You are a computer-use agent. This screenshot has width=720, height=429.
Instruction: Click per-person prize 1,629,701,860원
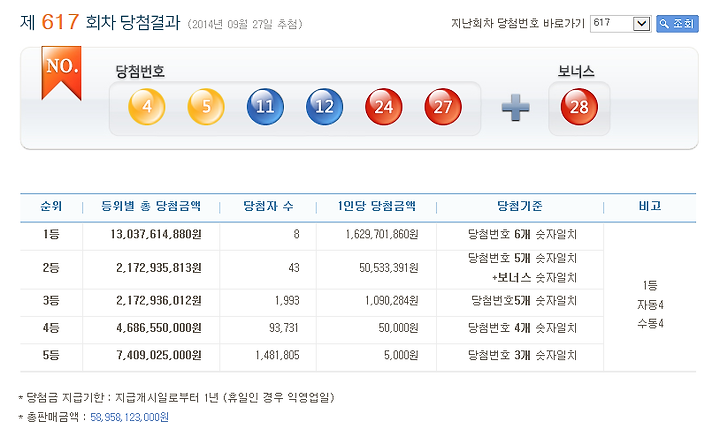point(382,234)
